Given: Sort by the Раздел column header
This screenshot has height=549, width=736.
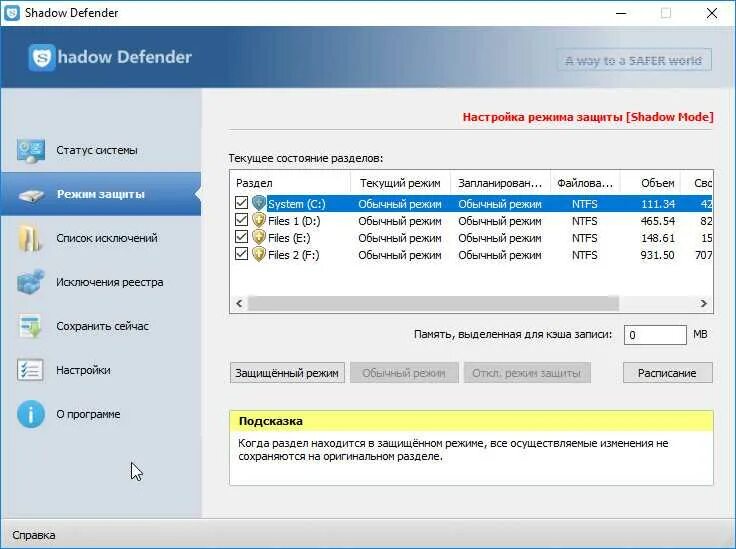Looking at the screenshot, I should point(291,183).
